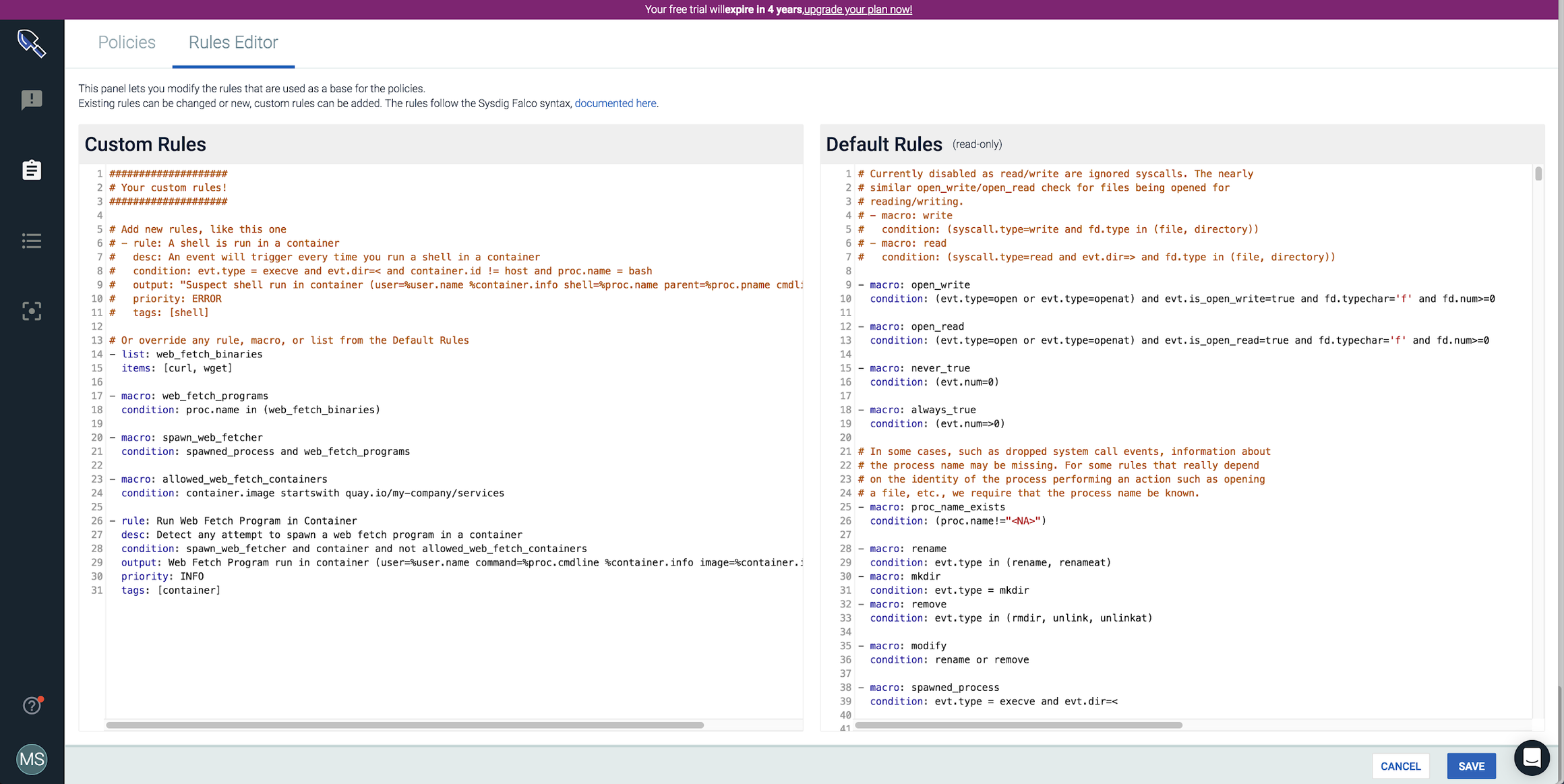Click line 'macro: web_fetch_programs'
1564x784 pixels.
click(x=189, y=396)
